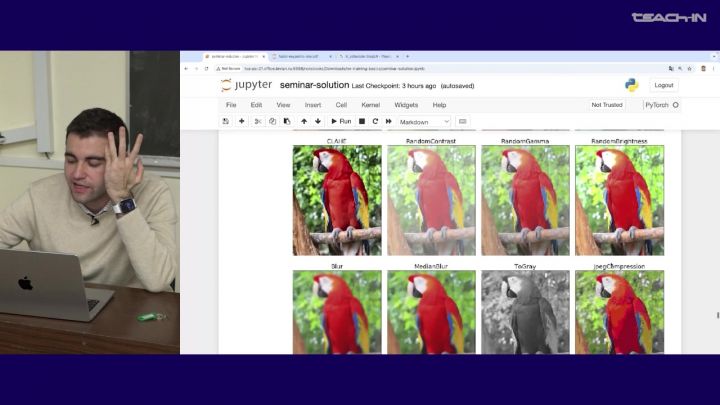Open the command palette keyboard icon
The height and width of the screenshot is (405, 720).
462,121
